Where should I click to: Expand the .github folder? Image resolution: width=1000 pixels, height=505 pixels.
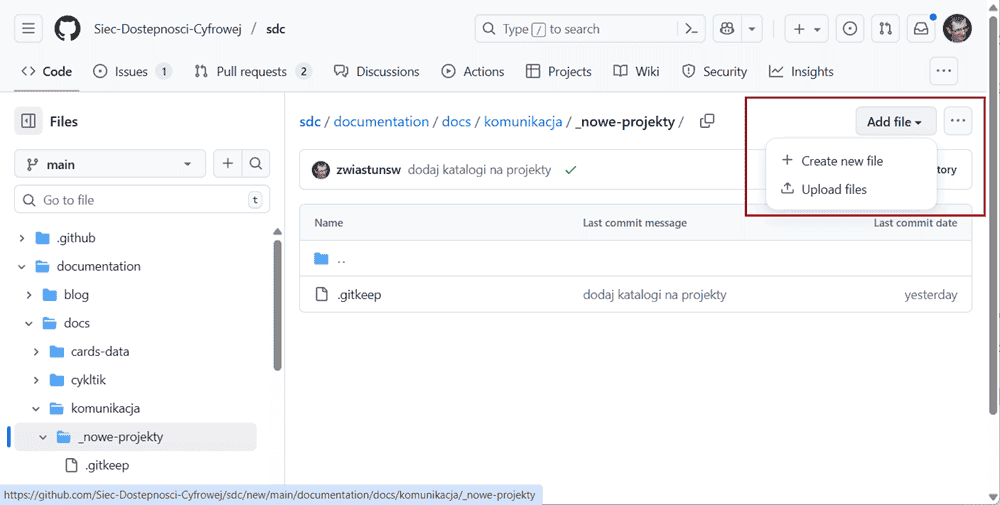[23, 238]
